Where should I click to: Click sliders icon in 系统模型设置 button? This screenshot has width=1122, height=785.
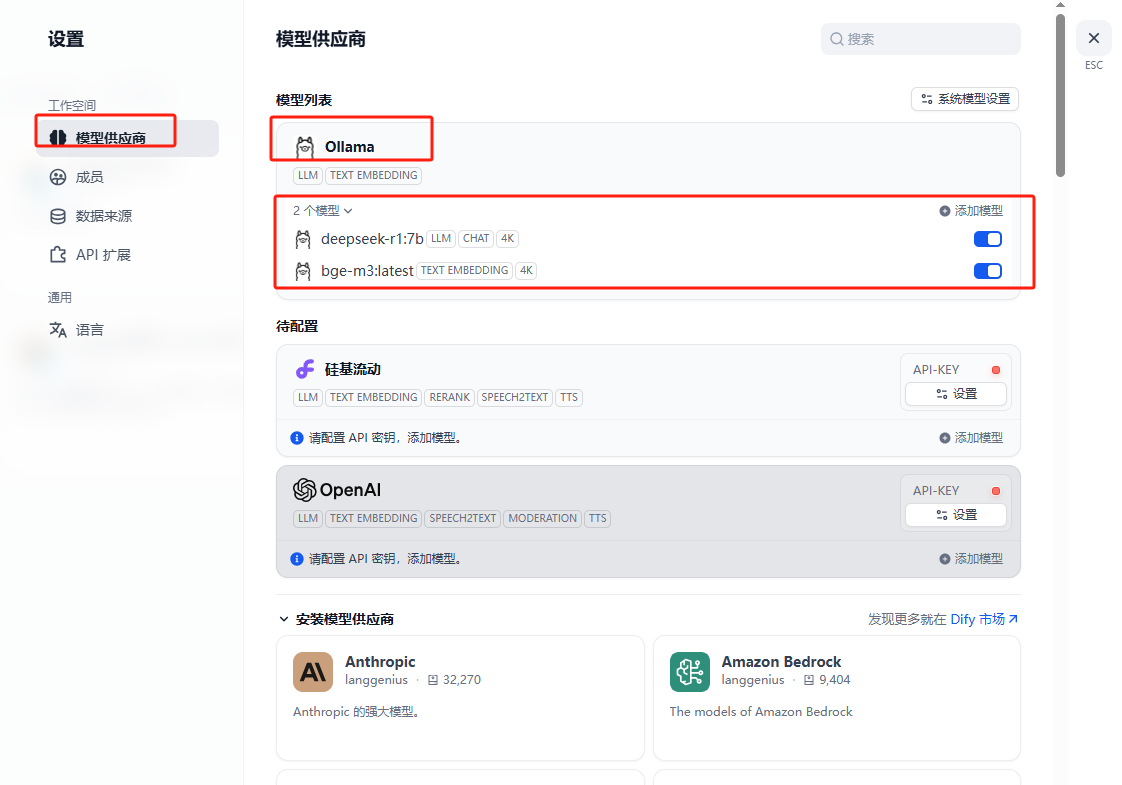tap(927, 99)
